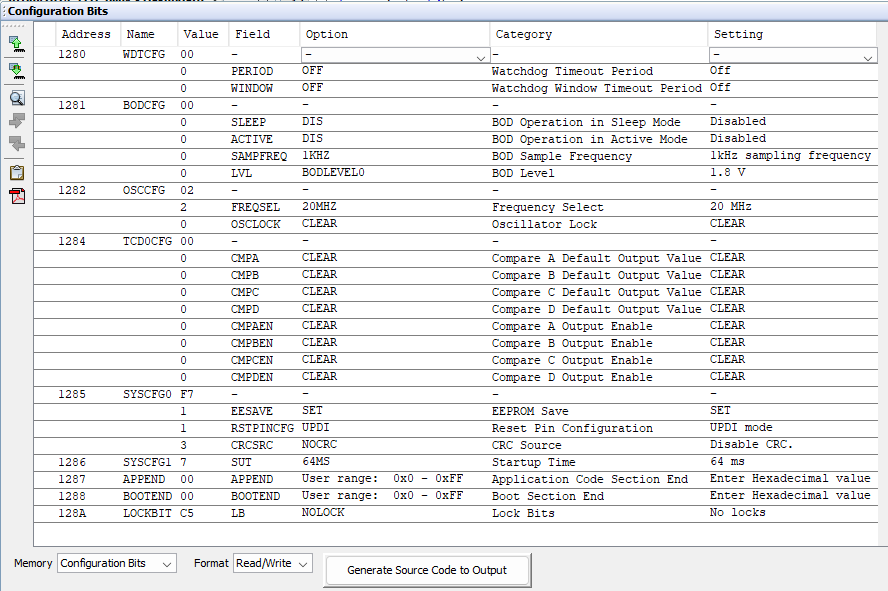Click the Address column header
This screenshot has width=888, height=591.
tap(86, 35)
